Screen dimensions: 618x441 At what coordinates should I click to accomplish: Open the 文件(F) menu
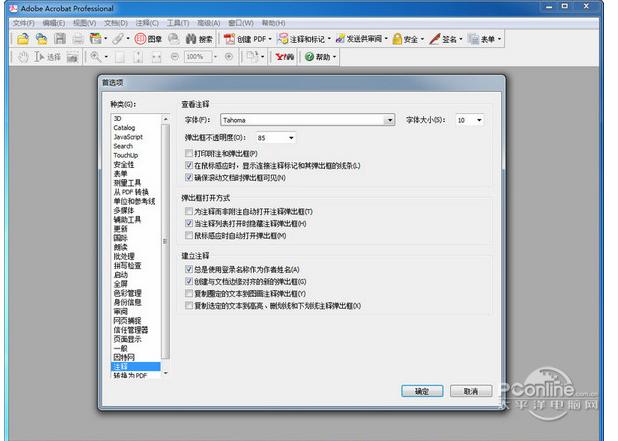(x=24, y=23)
